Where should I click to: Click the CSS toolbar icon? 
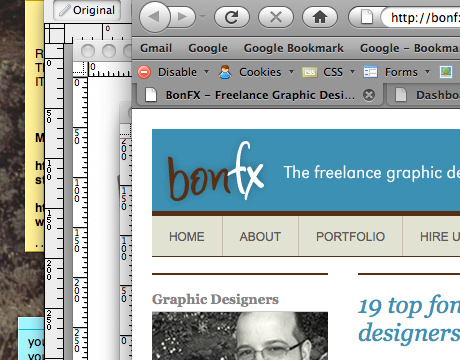click(310, 72)
